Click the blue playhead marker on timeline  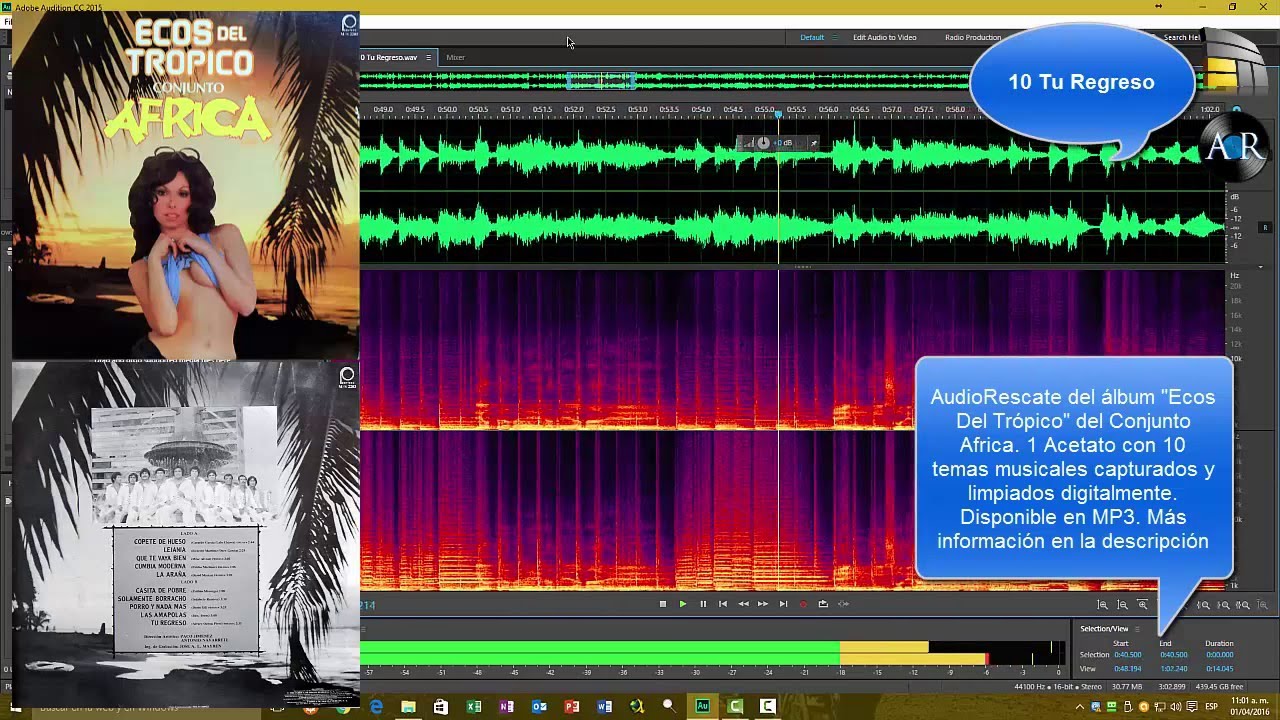pyautogui.click(x=778, y=113)
